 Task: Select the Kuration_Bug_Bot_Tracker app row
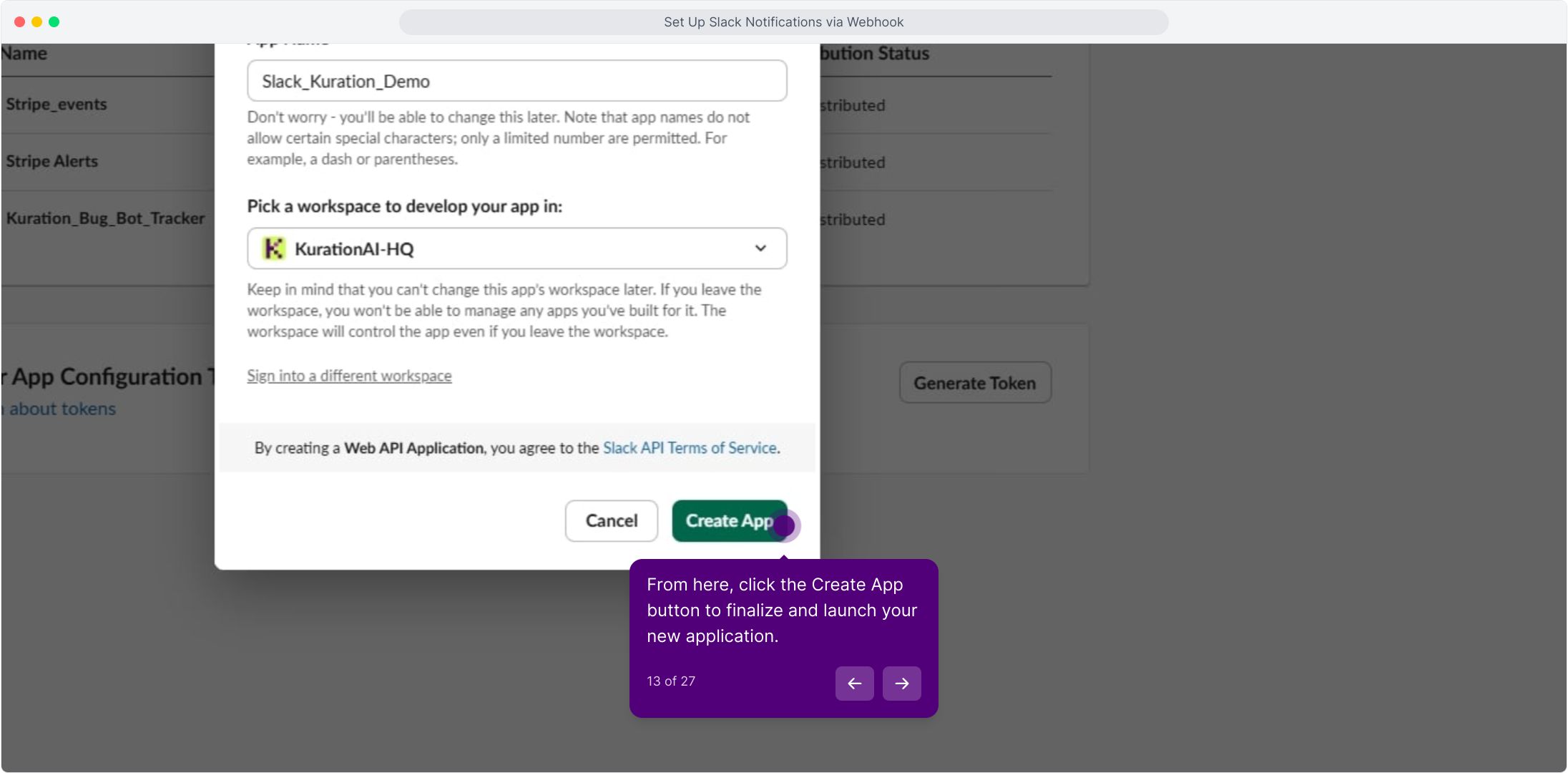tap(105, 219)
